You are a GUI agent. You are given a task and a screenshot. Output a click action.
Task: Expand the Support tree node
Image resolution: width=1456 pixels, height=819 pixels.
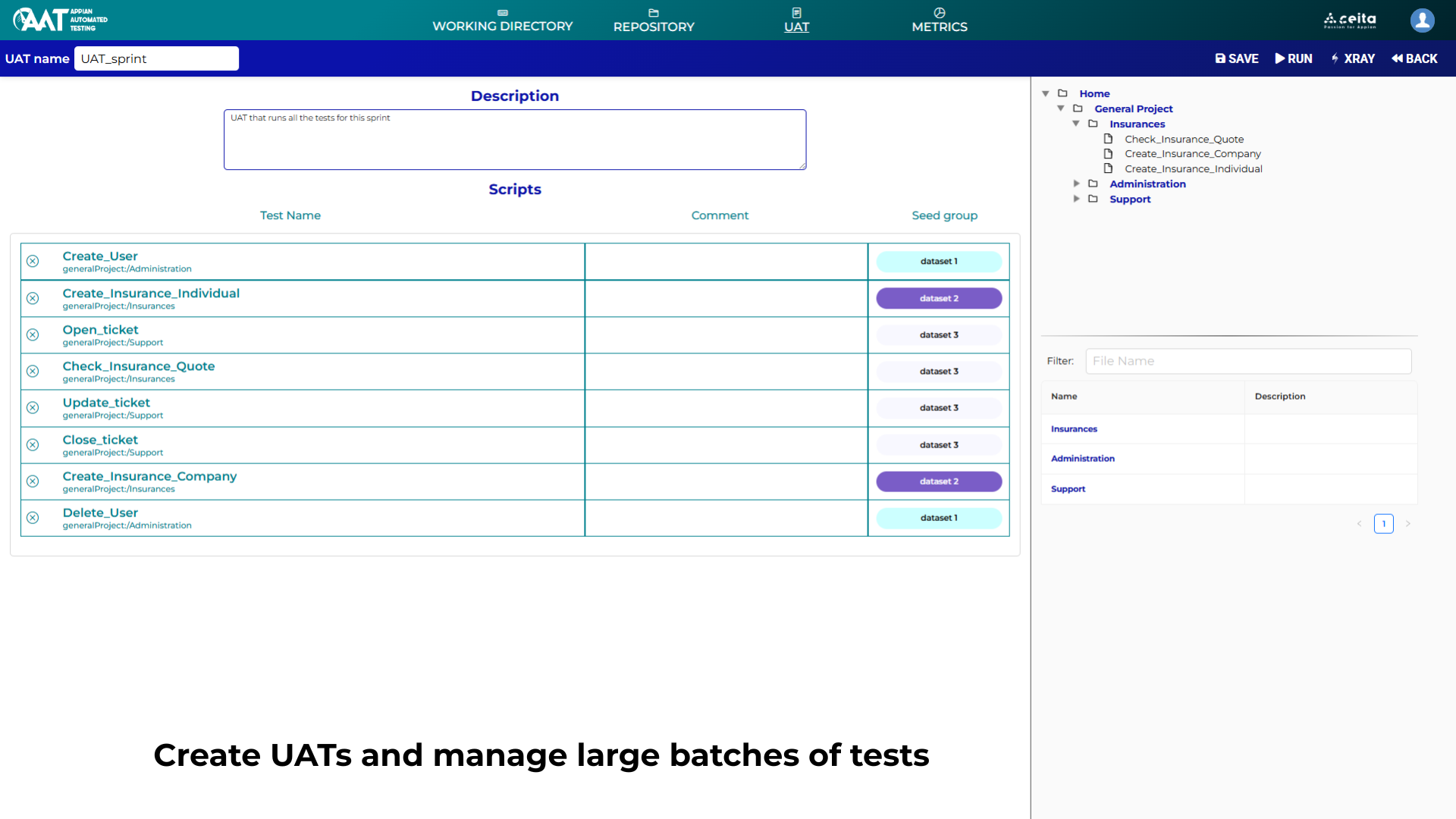point(1076,199)
